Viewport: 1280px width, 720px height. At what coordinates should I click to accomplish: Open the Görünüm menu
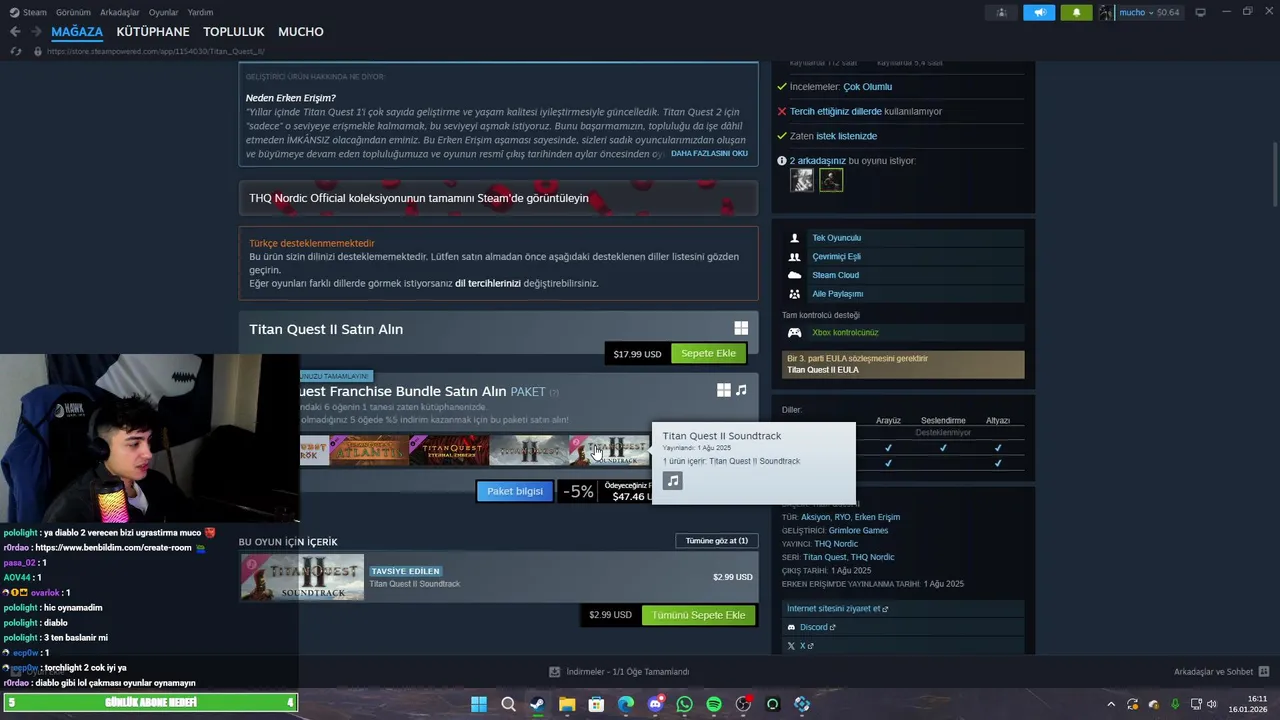click(x=73, y=12)
